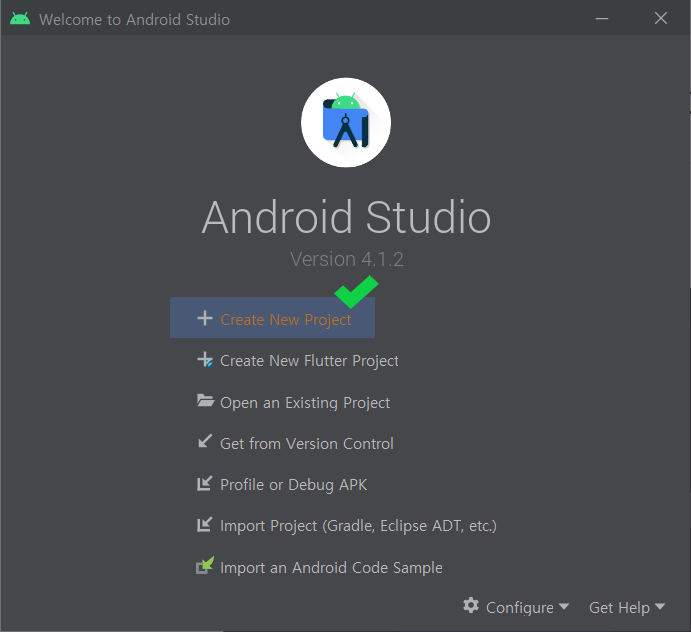The width and height of the screenshot is (691, 632).
Task: Click the Version 4.1.2 text
Action: 347,259
